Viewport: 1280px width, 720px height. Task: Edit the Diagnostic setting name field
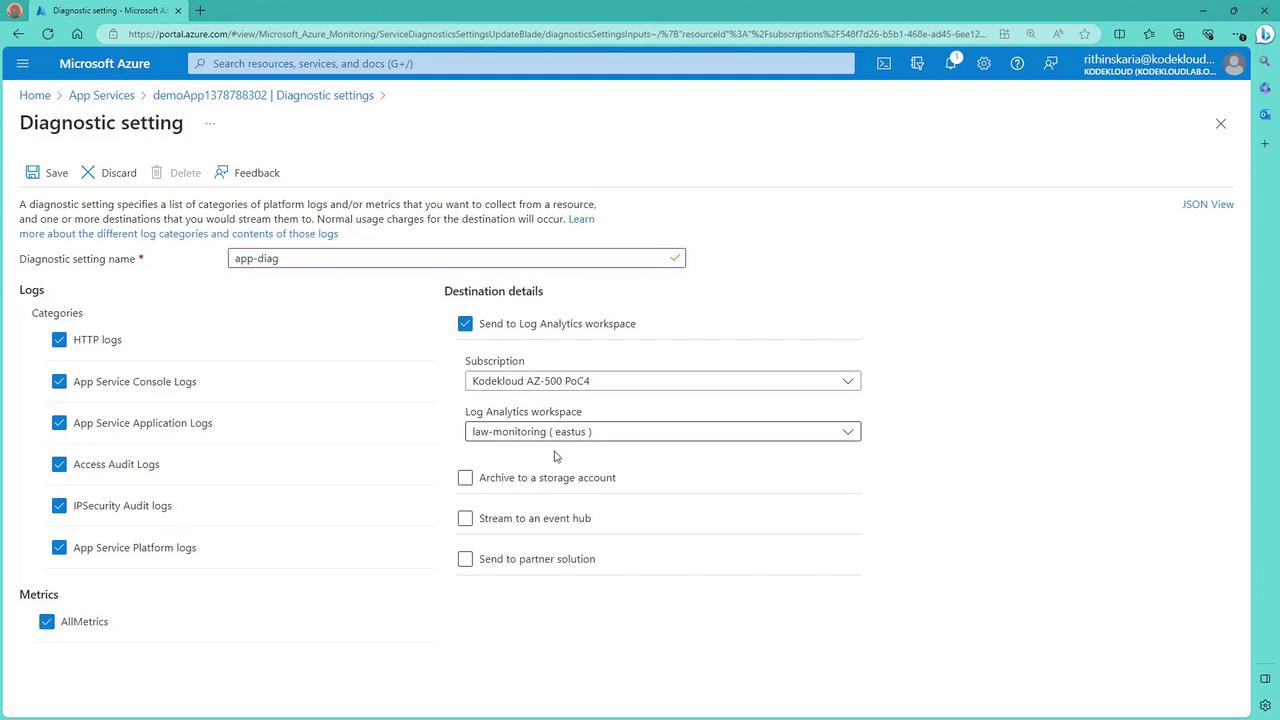pos(457,258)
